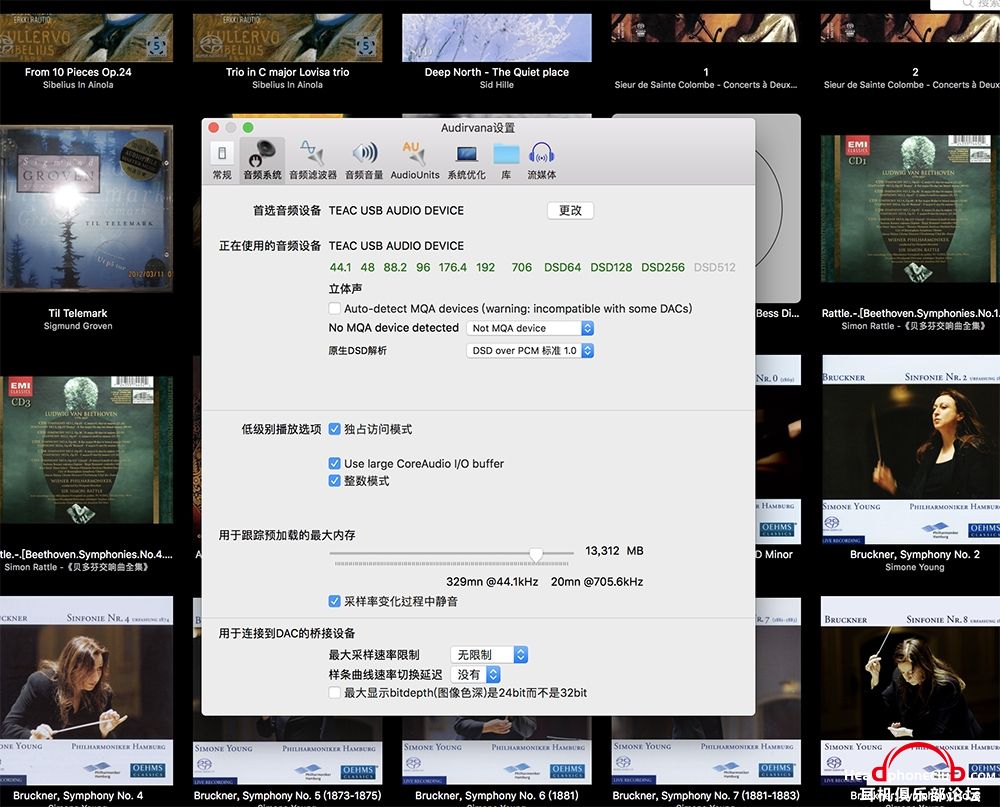Click the Sid Hille artist name
1000x807 pixels.
pos(497,85)
